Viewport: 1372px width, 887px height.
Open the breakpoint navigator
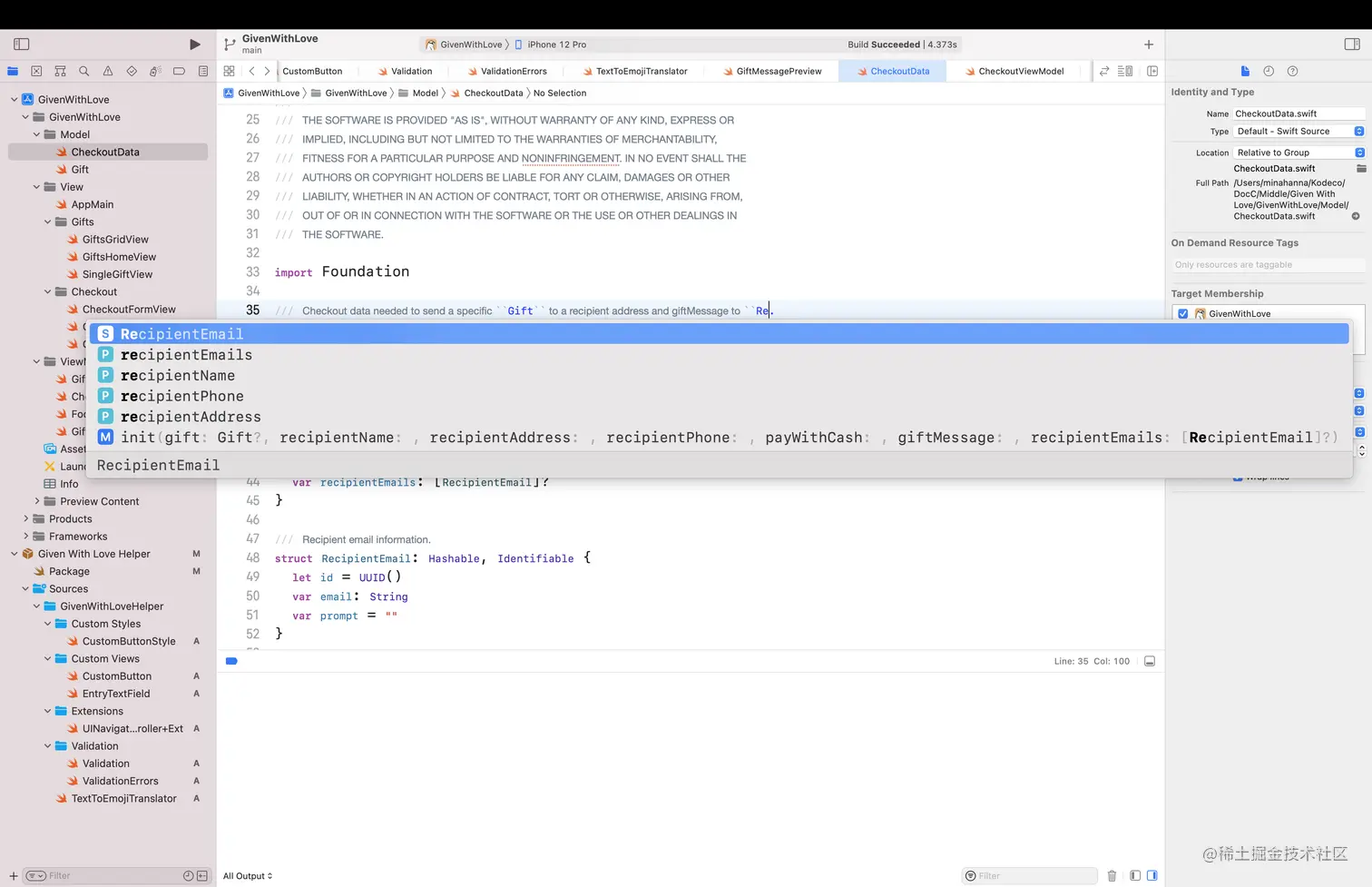(179, 71)
